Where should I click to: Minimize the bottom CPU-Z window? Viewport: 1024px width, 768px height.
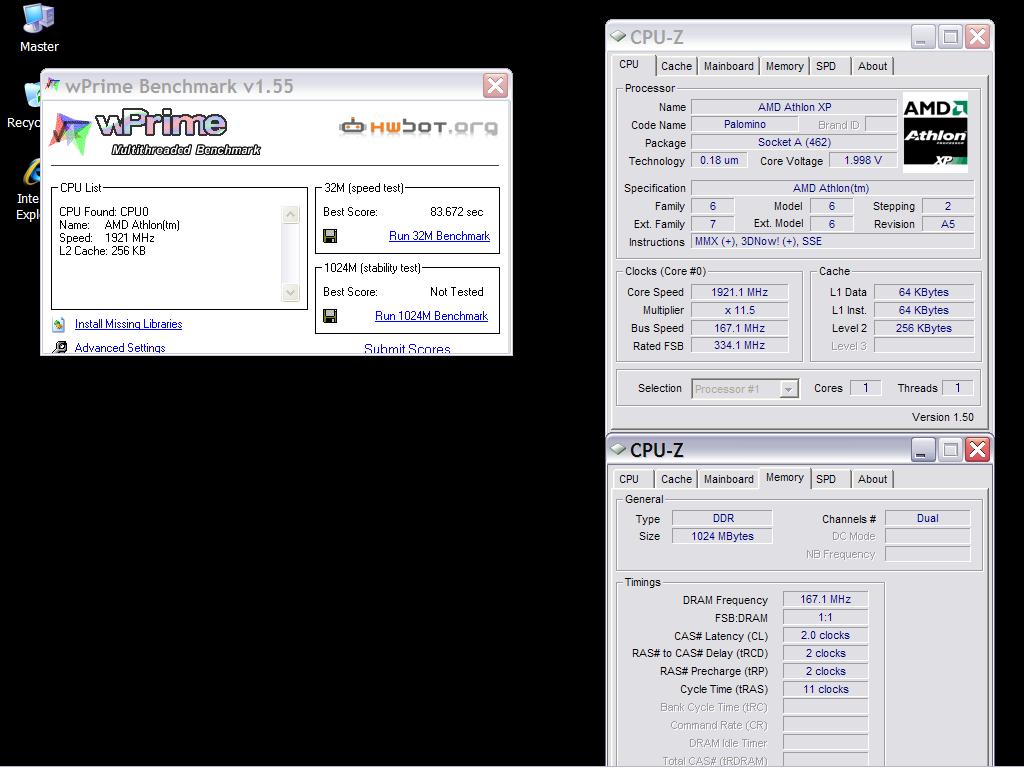coord(923,449)
